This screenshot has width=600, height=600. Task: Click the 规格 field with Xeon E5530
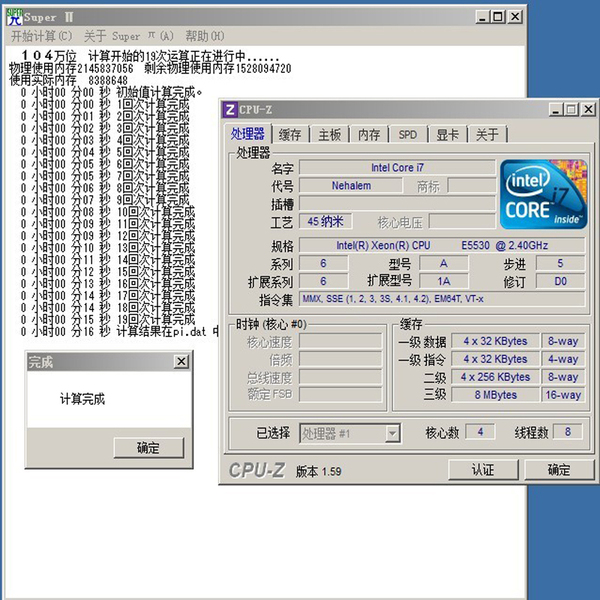[442, 245]
